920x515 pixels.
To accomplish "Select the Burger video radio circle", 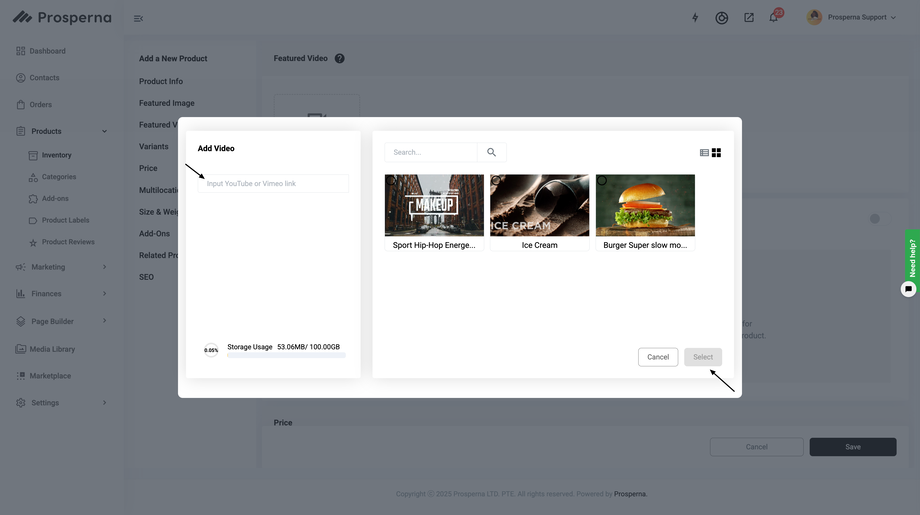I will point(602,181).
